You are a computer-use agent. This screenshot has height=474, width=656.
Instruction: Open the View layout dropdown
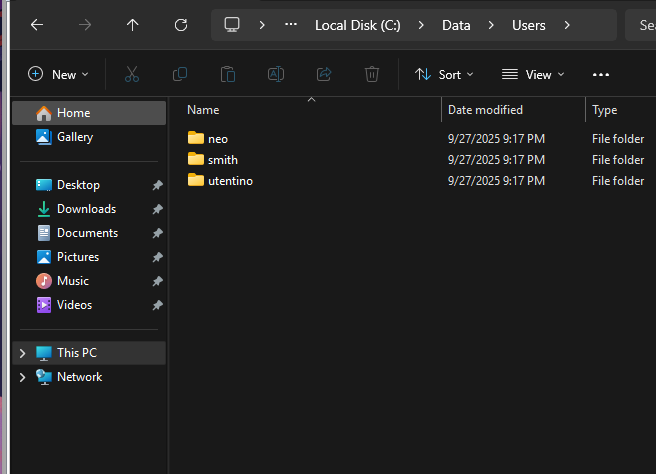(x=533, y=74)
